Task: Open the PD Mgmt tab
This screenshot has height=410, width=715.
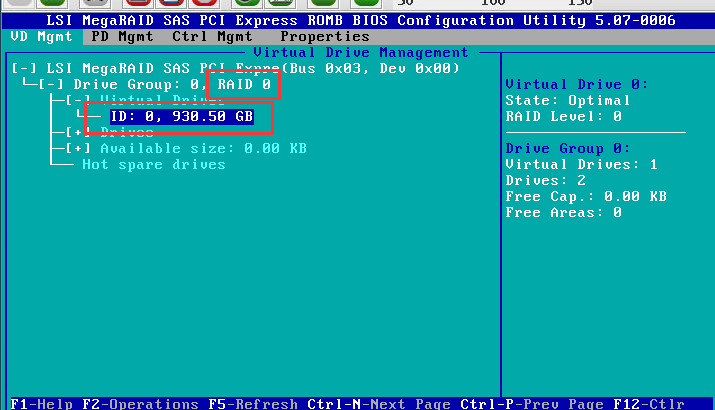Action: point(122,36)
